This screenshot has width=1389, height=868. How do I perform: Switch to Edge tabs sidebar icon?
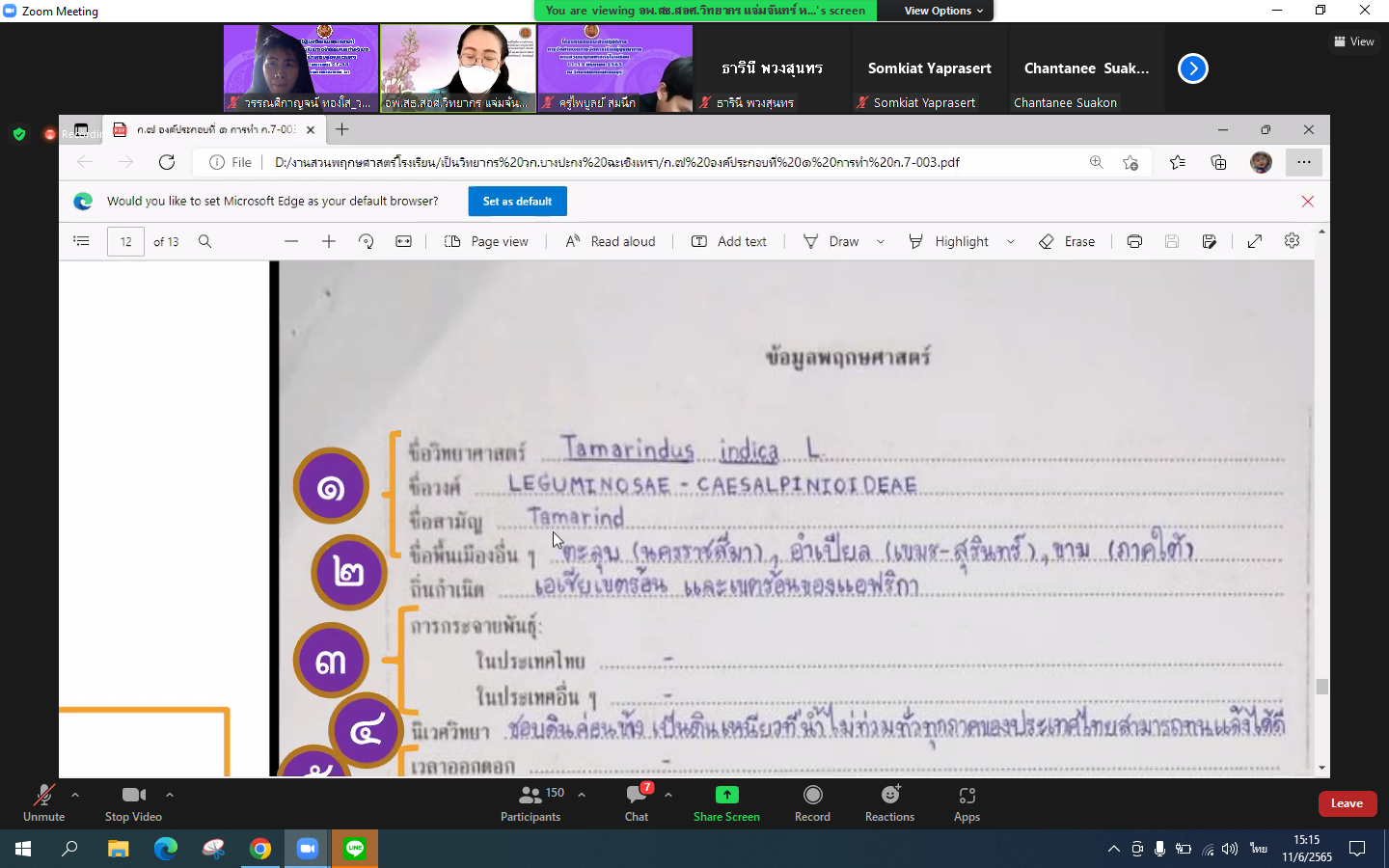pos(81,129)
